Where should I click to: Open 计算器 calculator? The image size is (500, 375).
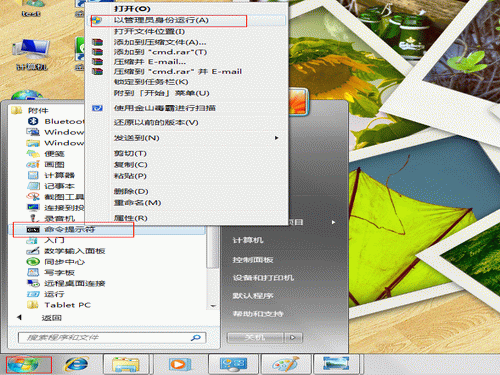[x=51, y=175]
